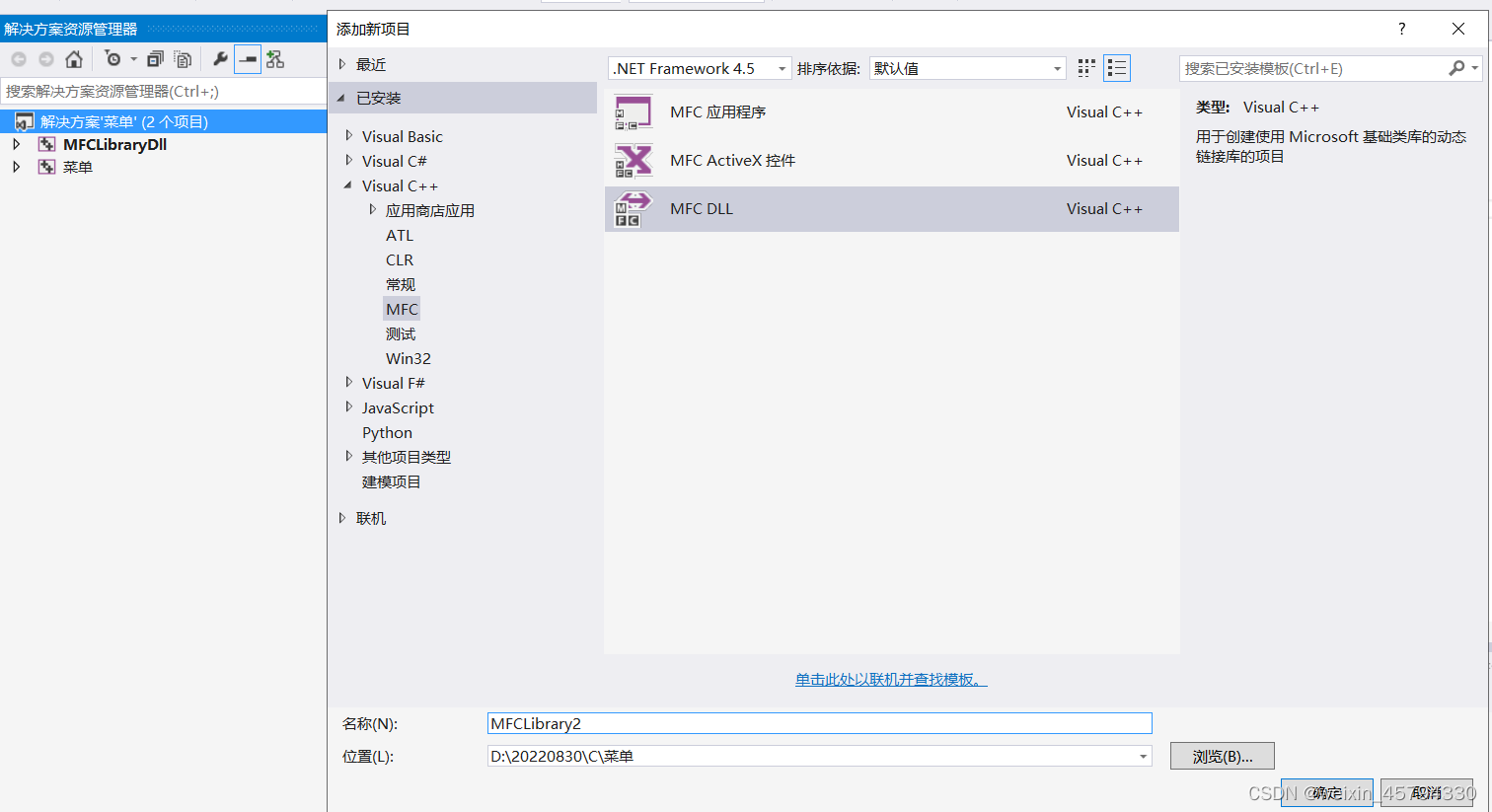Collapse the Visual C++ tree node
The height and width of the screenshot is (812, 1492).
click(x=347, y=185)
